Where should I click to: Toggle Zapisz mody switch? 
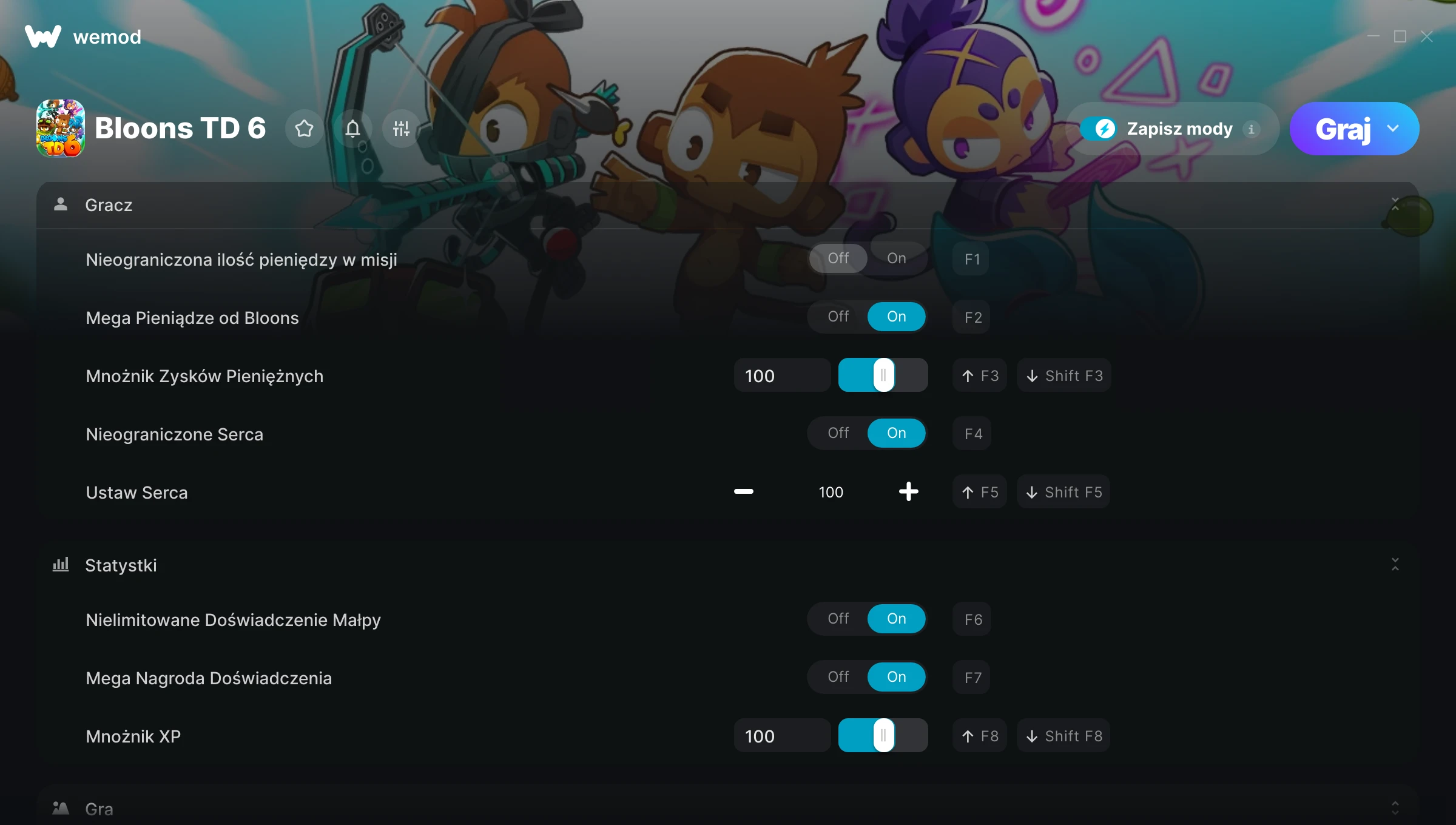click(x=1099, y=129)
